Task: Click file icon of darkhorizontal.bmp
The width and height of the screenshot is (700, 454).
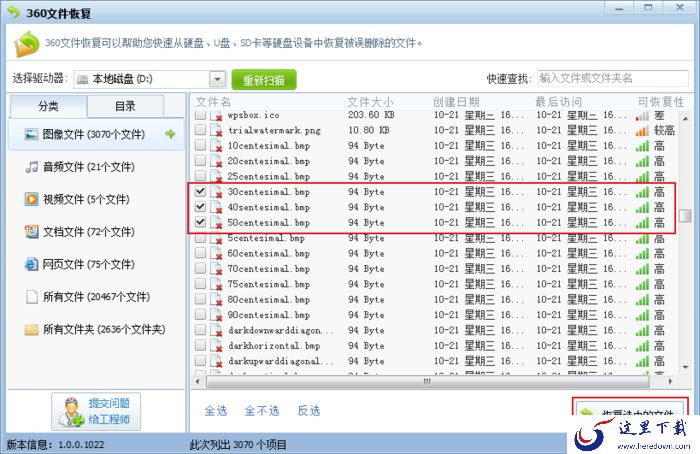Action: tap(217, 346)
